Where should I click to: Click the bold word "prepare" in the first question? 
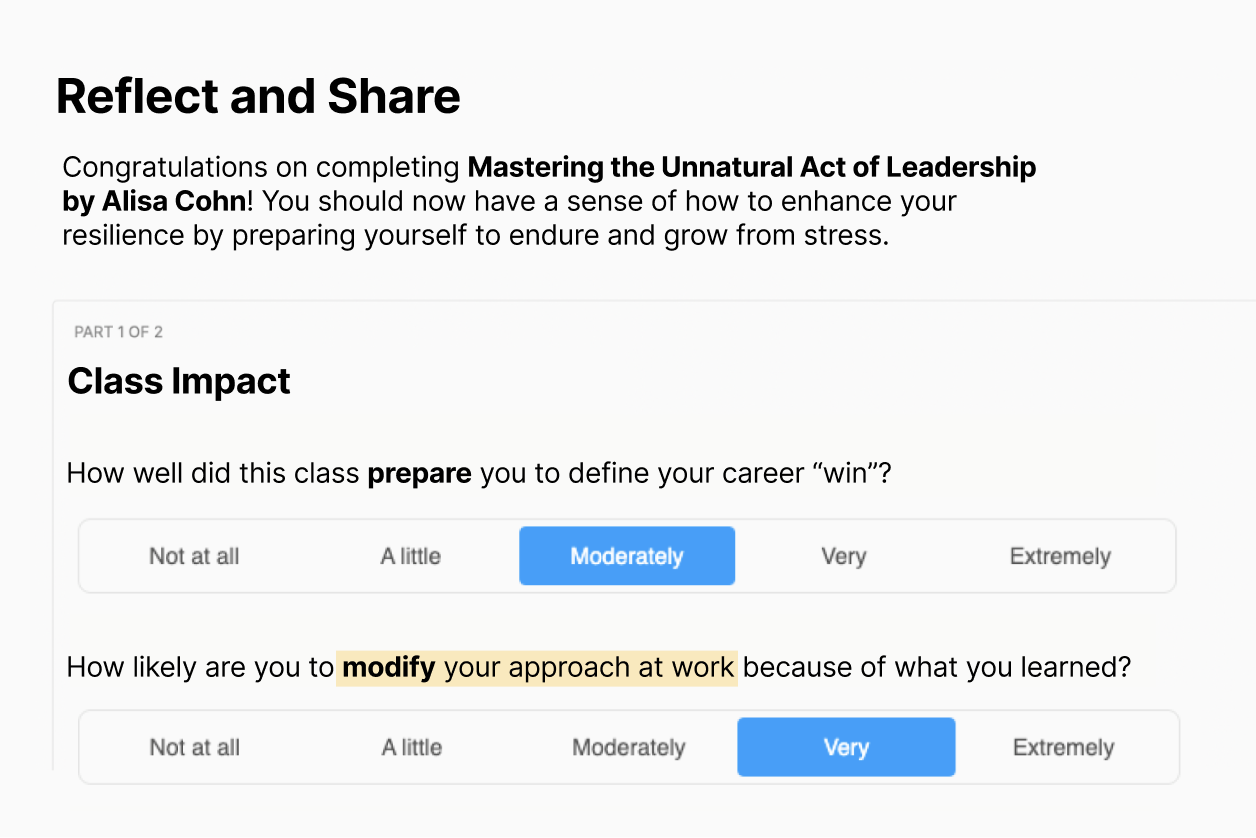(x=419, y=473)
